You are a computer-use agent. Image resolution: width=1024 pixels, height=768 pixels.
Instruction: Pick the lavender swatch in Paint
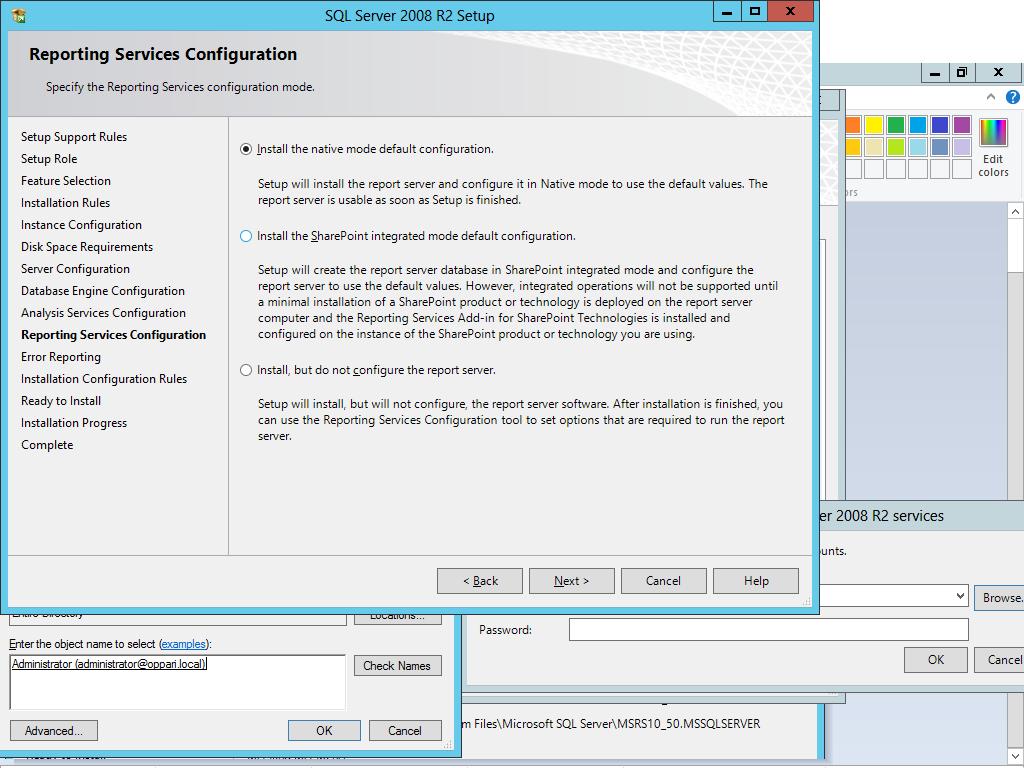point(962,146)
